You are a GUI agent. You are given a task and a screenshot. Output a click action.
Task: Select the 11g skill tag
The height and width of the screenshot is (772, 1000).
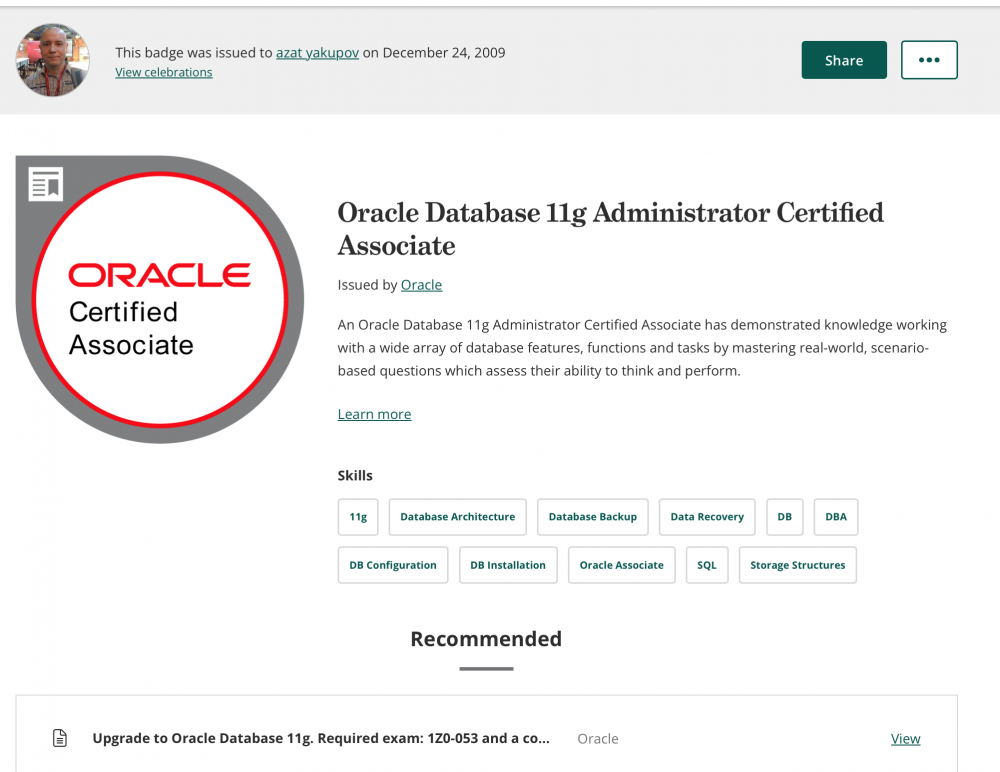(358, 517)
